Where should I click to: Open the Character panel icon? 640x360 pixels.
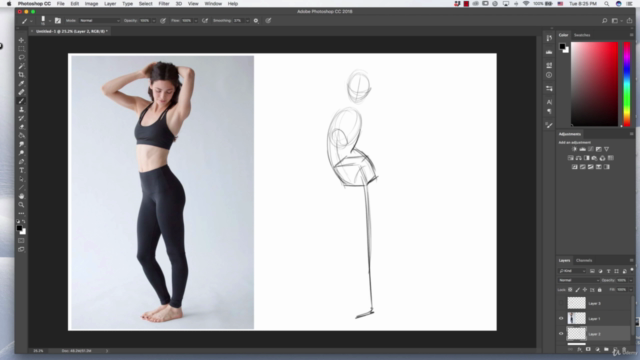tap(549, 102)
